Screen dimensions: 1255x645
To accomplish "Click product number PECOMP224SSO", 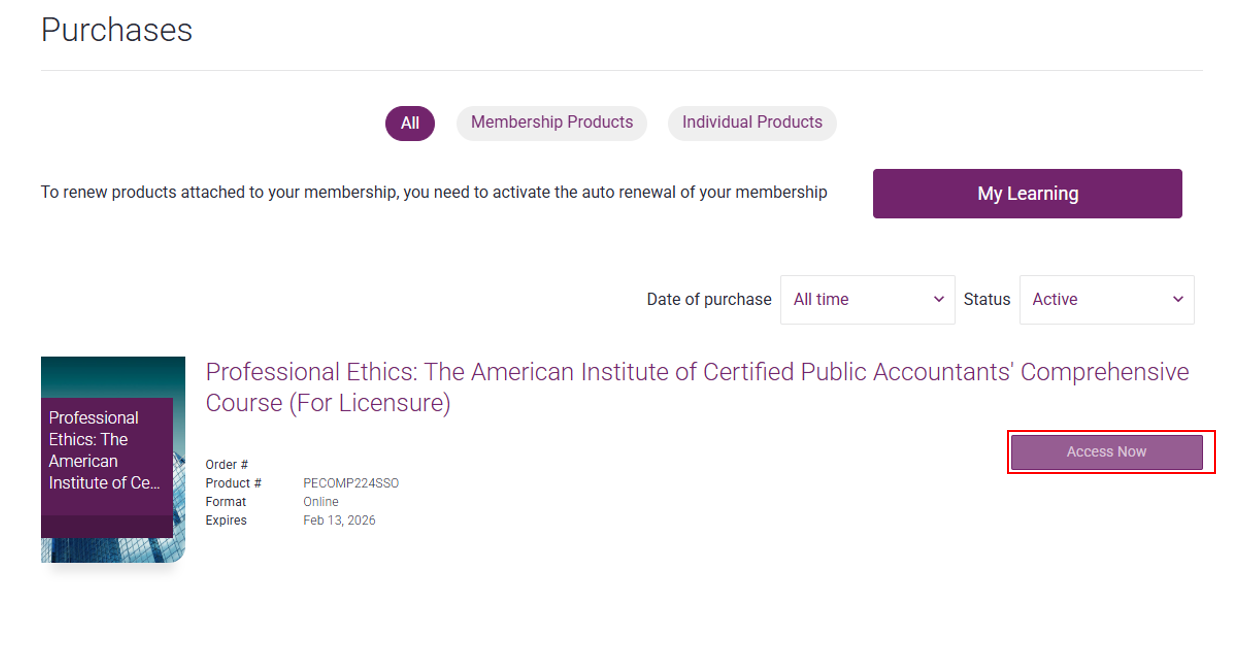I will [x=351, y=483].
